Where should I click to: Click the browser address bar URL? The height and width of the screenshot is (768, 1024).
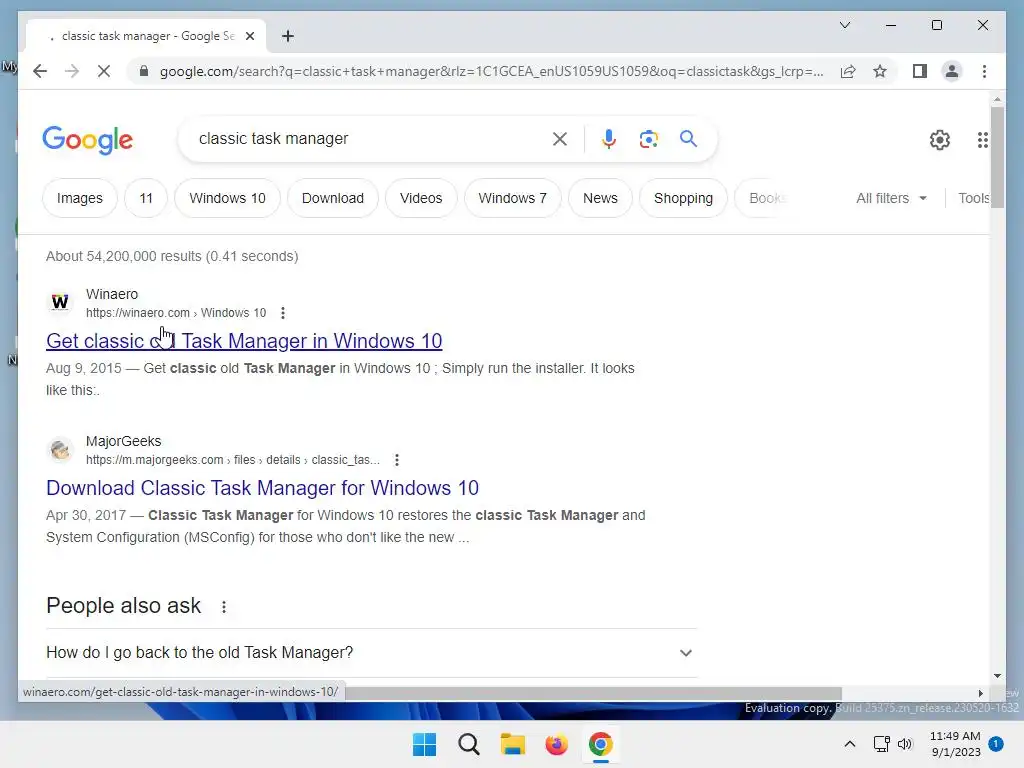pyautogui.click(x=491, y=71)
